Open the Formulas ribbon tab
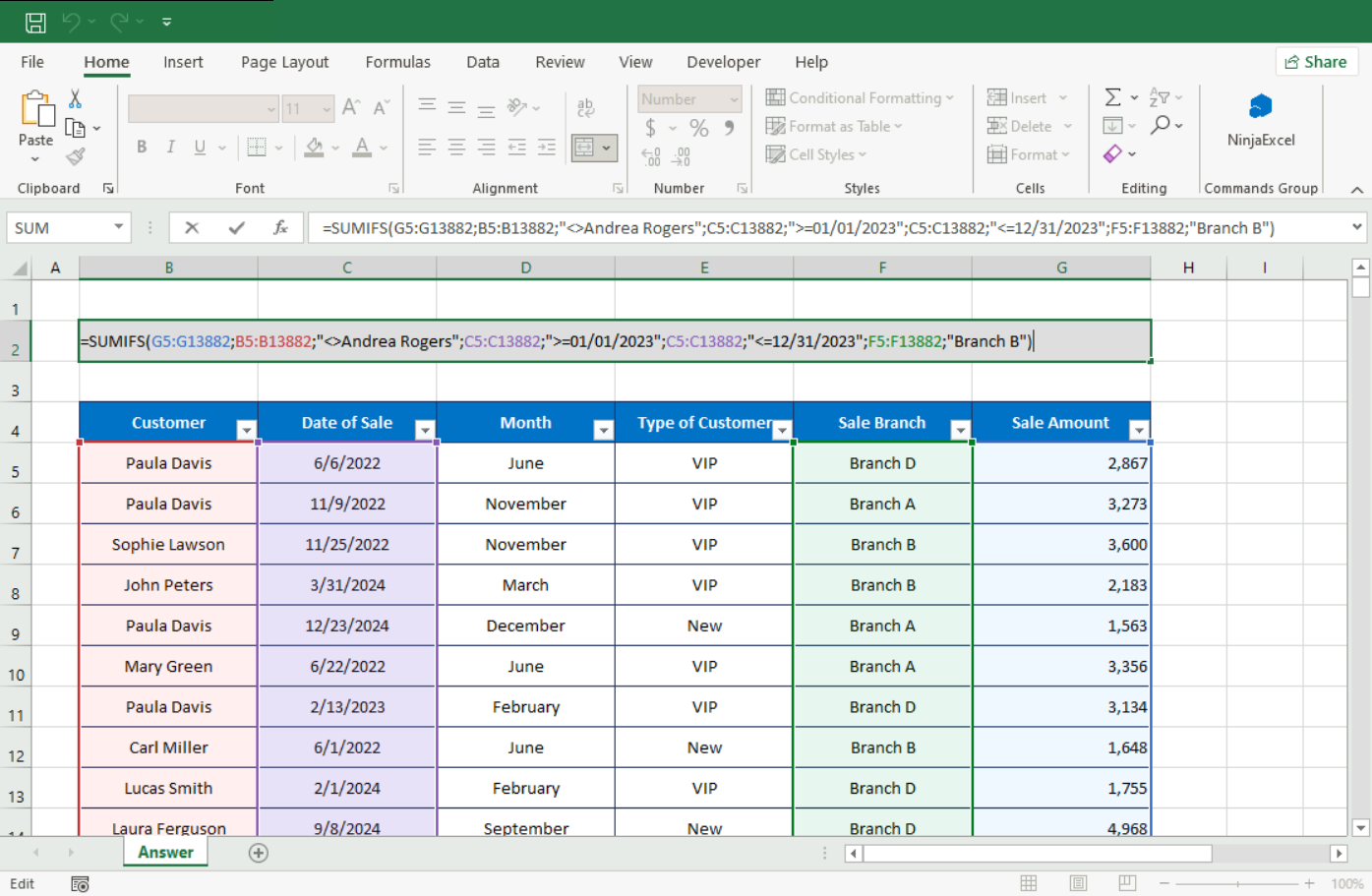Viewport: 1372px width, 896px height. coord(397,62)
